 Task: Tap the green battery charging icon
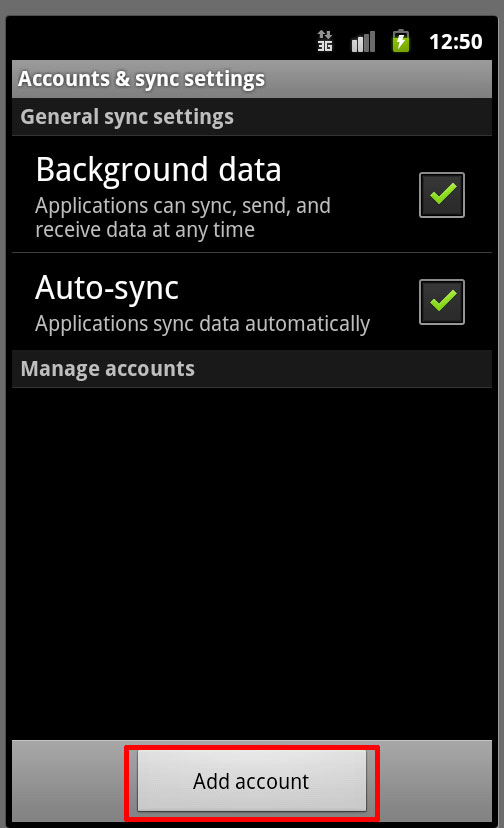pyautogui.click(x=401, y=41)
